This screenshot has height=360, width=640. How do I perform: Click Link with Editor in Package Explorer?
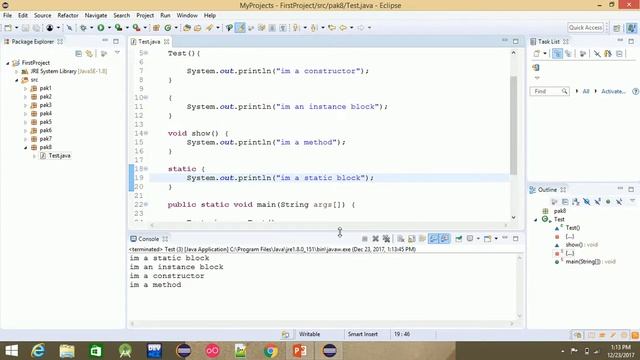(89, 53)
